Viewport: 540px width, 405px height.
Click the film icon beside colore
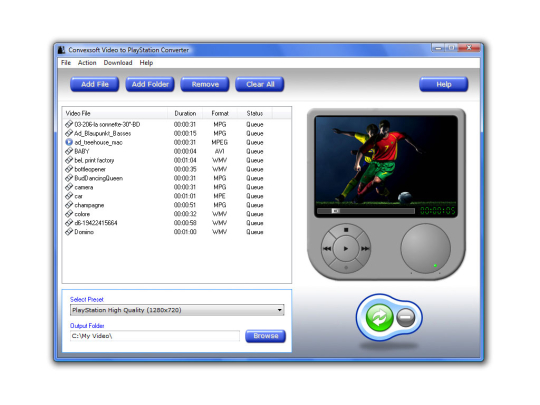69,214
